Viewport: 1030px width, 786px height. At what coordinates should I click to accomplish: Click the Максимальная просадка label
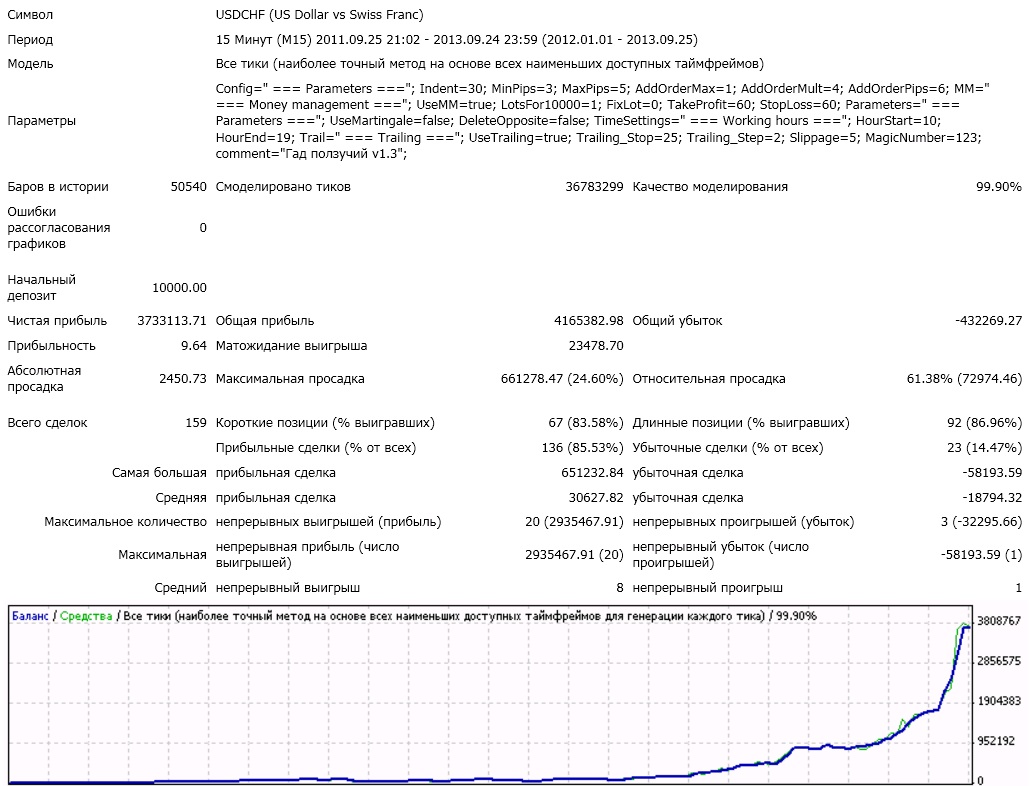coord(290,378)
